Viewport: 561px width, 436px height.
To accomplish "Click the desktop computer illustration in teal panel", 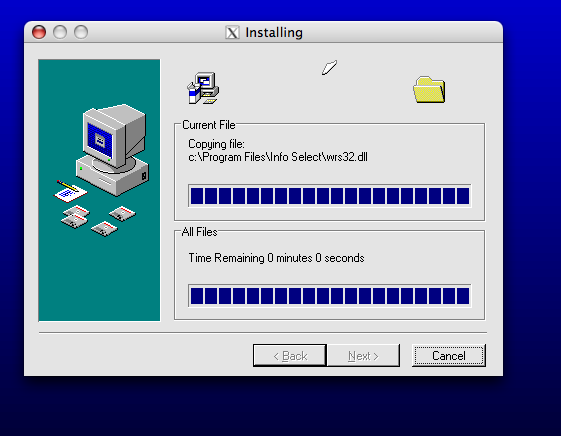I will [112, 150].
